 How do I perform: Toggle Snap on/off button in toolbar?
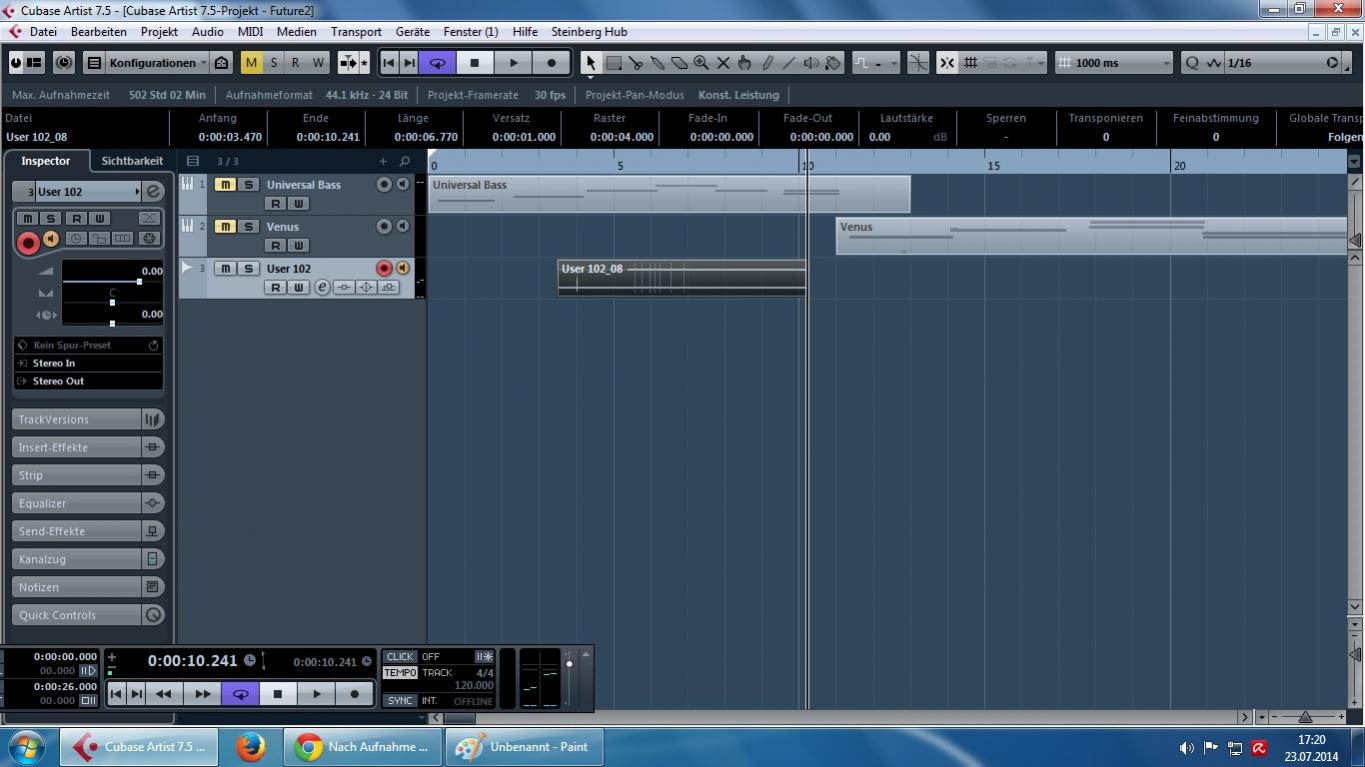pos(947,63)
